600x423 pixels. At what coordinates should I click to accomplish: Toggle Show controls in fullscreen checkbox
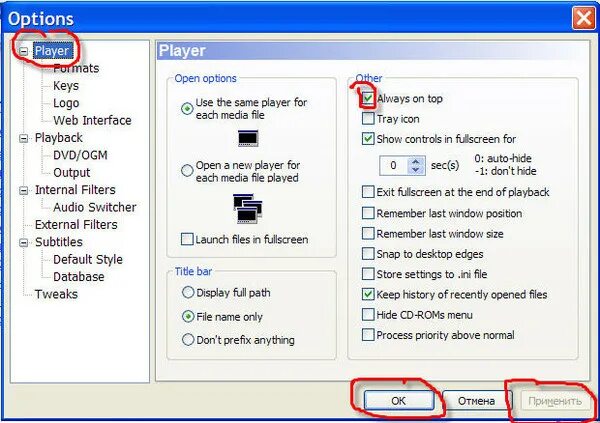(368, 139)
